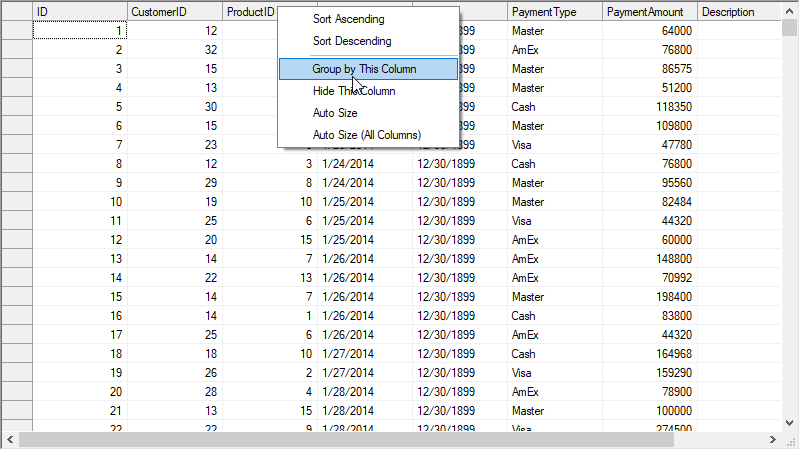Viewport: 800px width, 450px height.
Task: Click the ProductID column header
Action: (250, 12)
